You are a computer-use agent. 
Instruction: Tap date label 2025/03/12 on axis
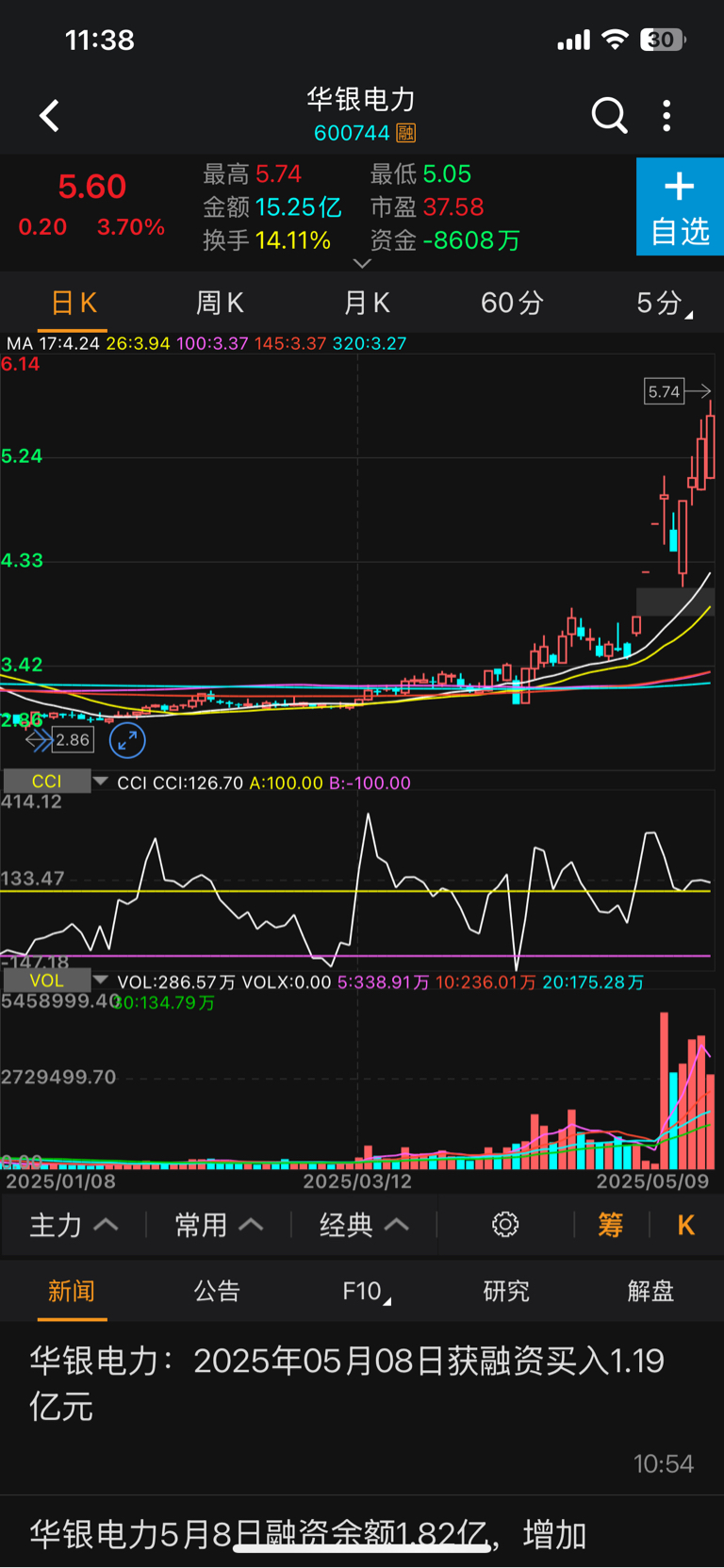357,1180
